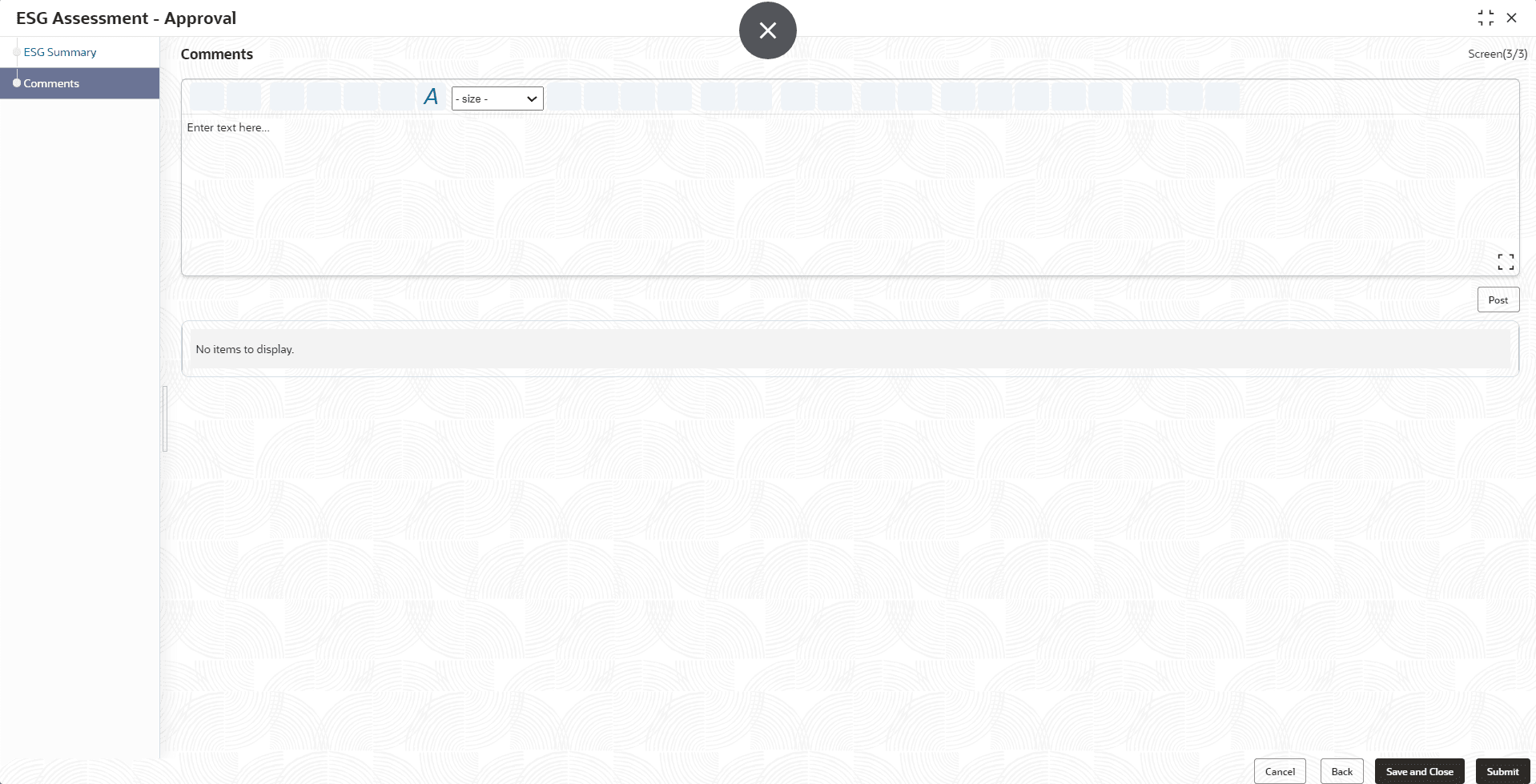Go Back to the previous screen
Image resolution: width=1536 pixels, height=784 pixels.
coord(1341,771)
